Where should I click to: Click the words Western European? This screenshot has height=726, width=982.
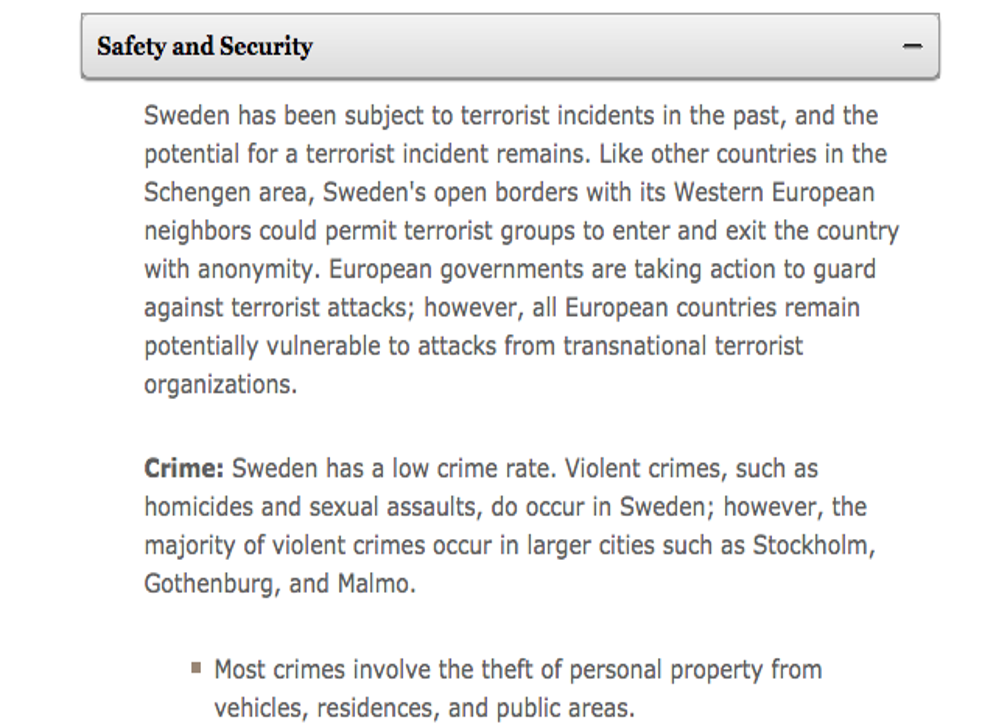pyautogui.click(x=773, y=193)
